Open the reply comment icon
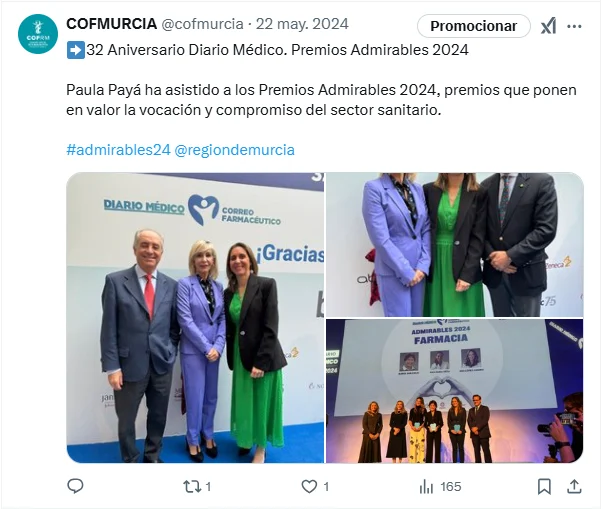Screen dimensions: 603x509 (x=75, y=487)
